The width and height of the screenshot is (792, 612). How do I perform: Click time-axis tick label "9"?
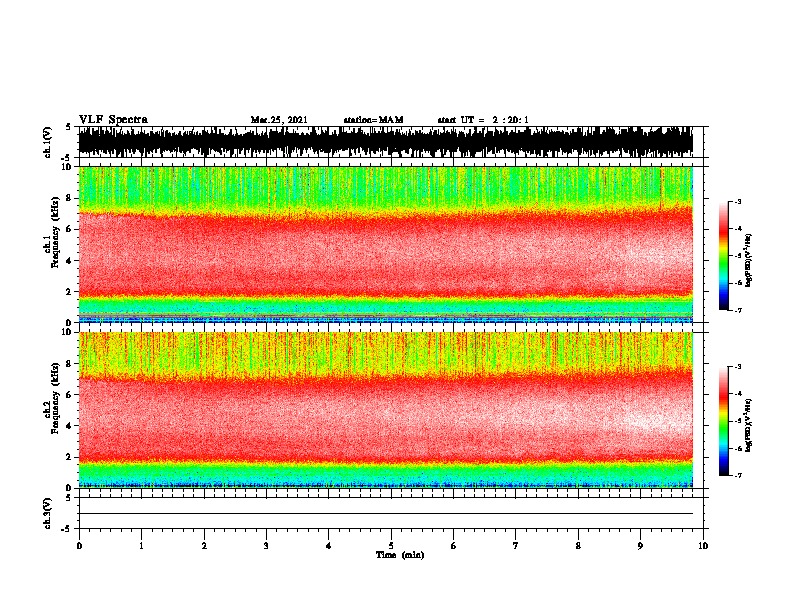pos(640,546)
